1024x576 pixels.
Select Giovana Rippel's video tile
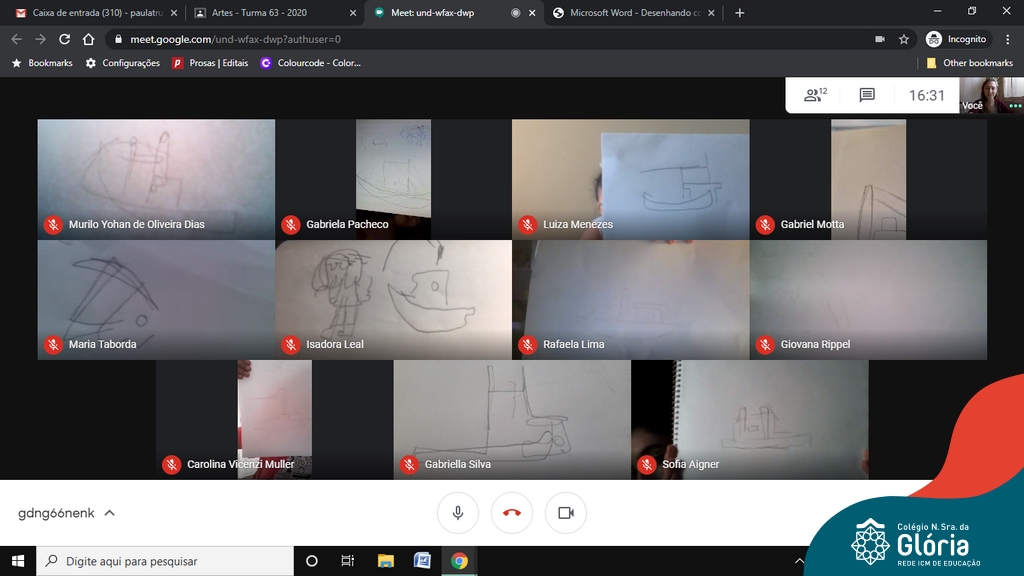[868, 300]
